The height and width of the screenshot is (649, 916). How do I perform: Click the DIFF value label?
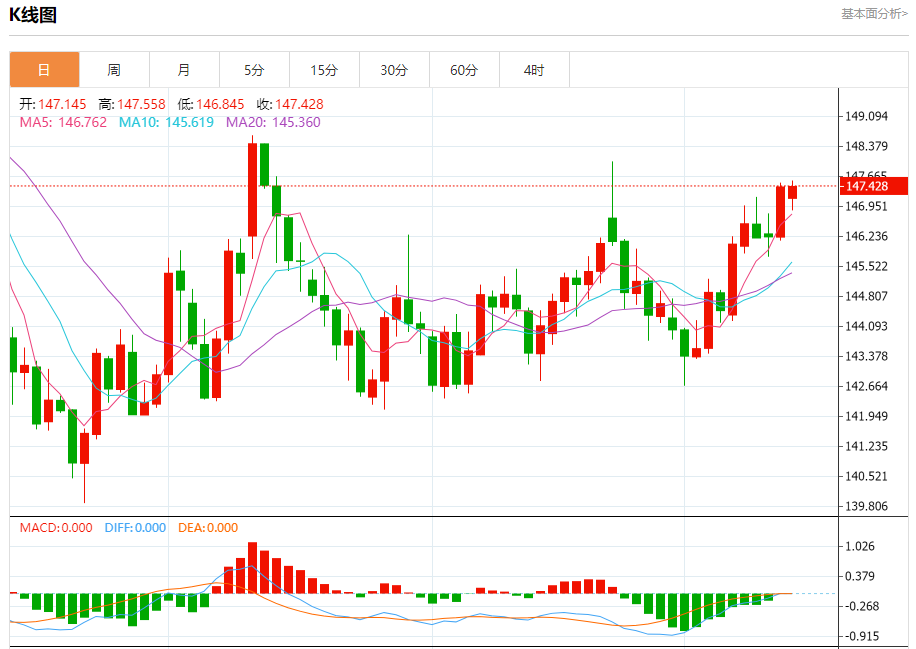[x=135, y=527]
